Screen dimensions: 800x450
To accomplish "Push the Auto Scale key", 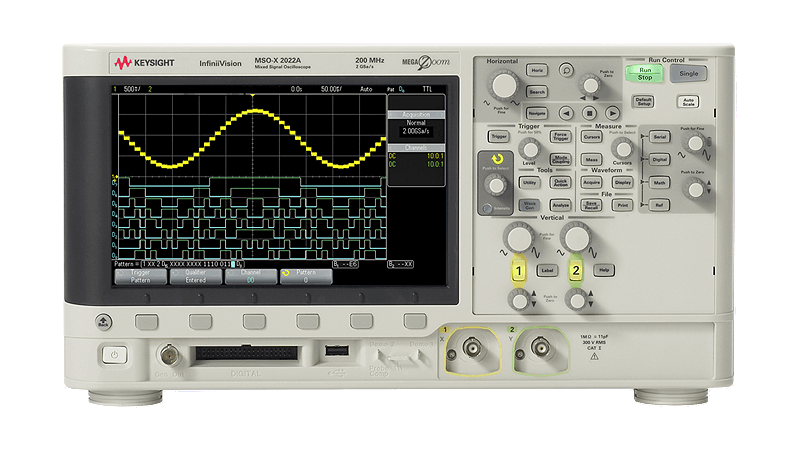I will [x=688, y=102].
